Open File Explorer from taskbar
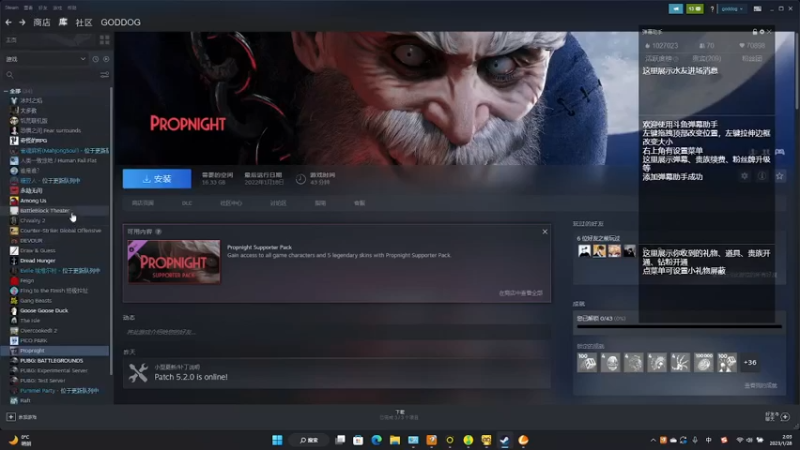Screen dimensions: 800x450 pos(395,440)
